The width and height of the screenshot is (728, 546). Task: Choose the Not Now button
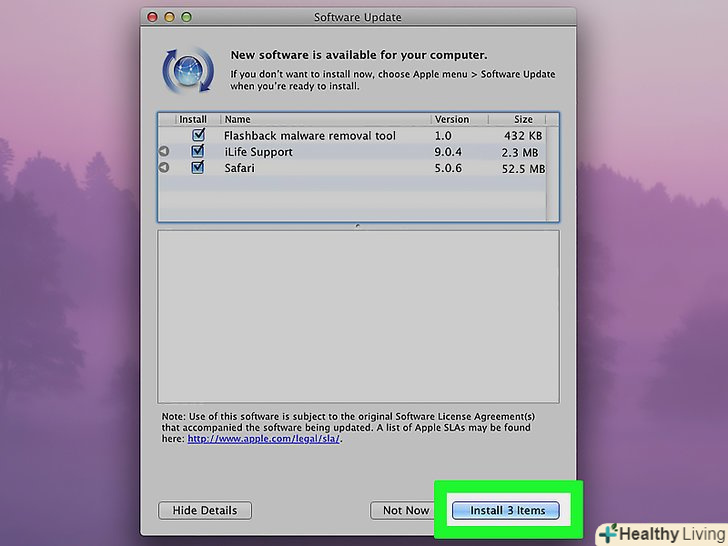coord(405,510)
